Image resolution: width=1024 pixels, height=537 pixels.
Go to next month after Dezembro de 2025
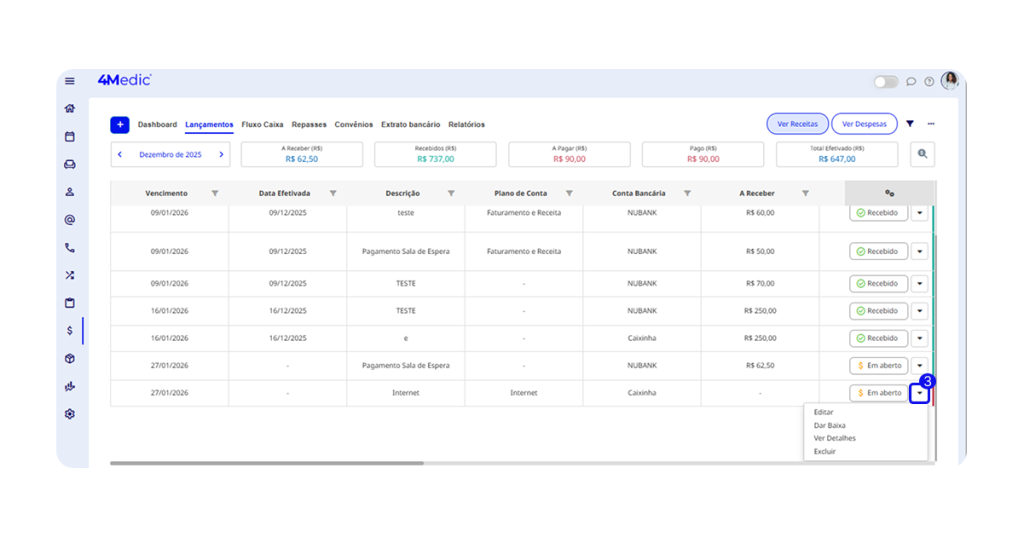click(221, 155)
